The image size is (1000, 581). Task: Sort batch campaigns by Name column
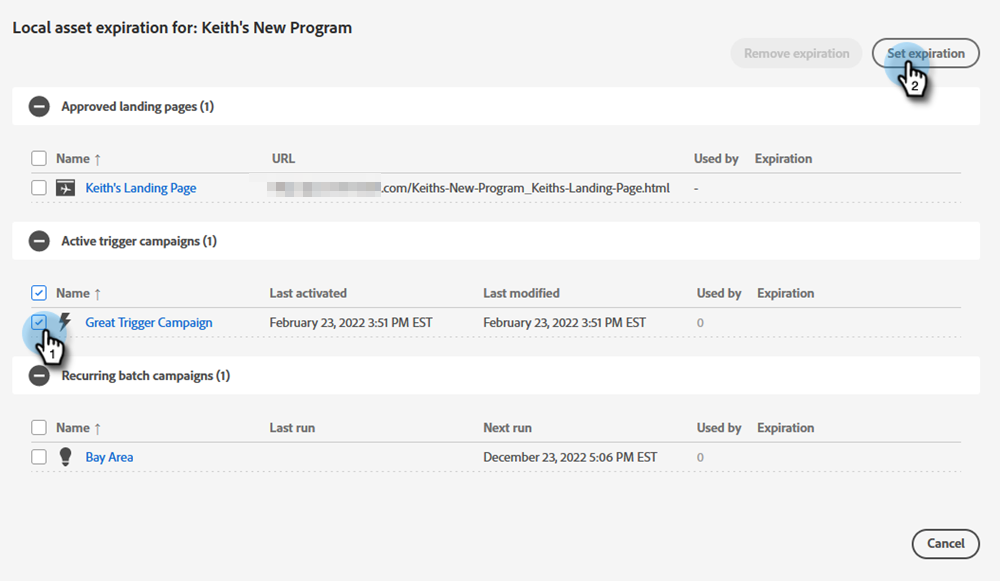click(78, 428)
